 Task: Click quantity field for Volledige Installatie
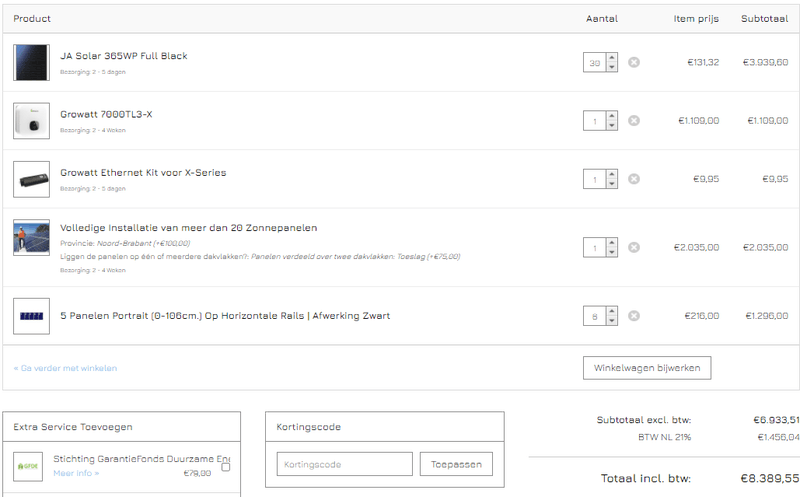594,247
